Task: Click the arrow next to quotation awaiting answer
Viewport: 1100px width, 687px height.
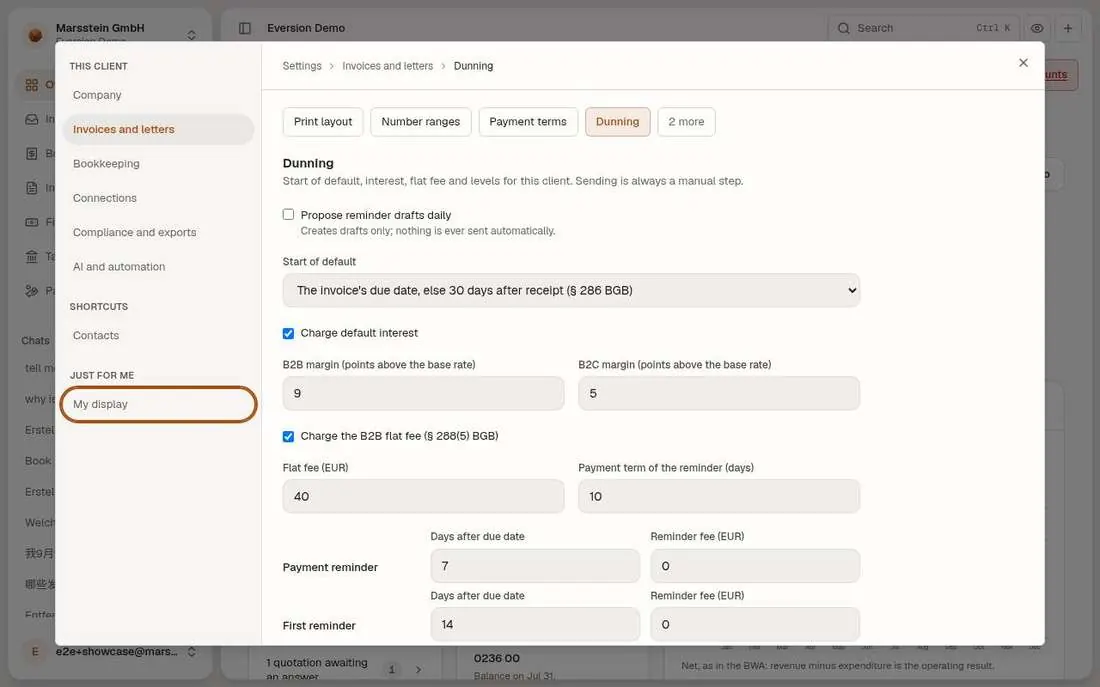Action: click(418, 669)
